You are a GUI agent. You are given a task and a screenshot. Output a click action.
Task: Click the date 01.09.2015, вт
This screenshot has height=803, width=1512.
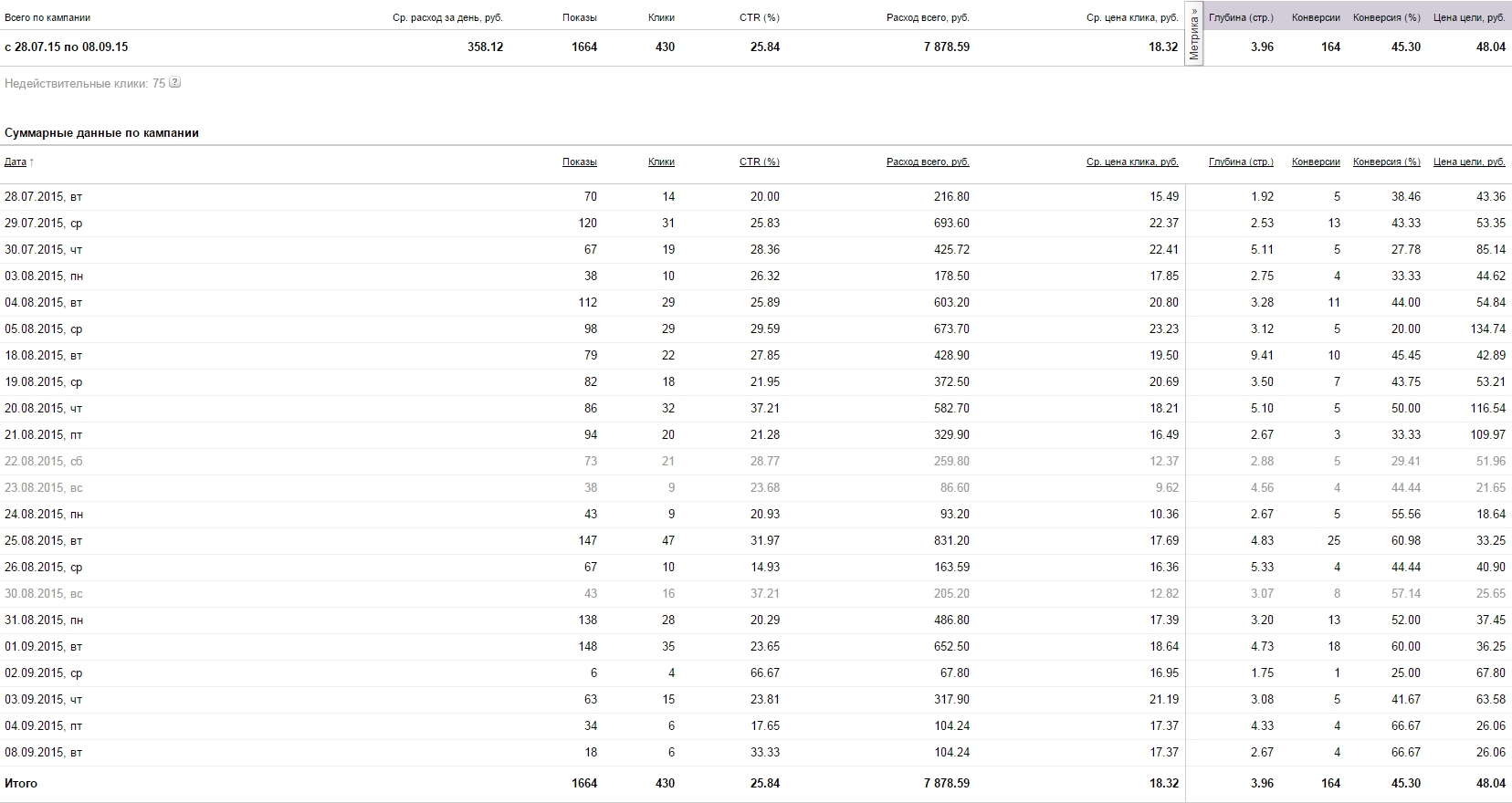click(x=43, y=646)
